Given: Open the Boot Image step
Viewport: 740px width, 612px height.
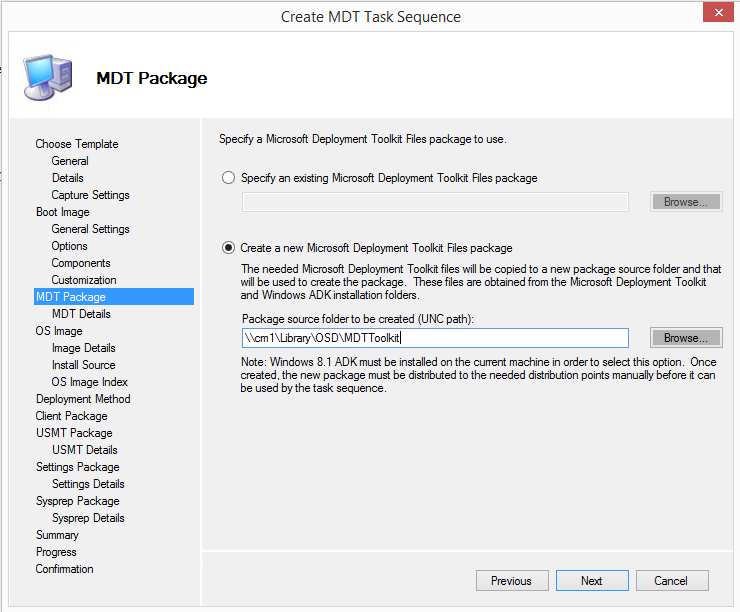Looking at the screenshot, I should tap(63, 212).
